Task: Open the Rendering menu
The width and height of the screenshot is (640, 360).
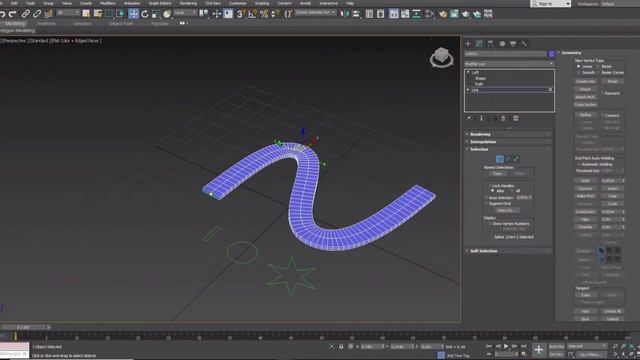Action: click(x=188, y=3)
